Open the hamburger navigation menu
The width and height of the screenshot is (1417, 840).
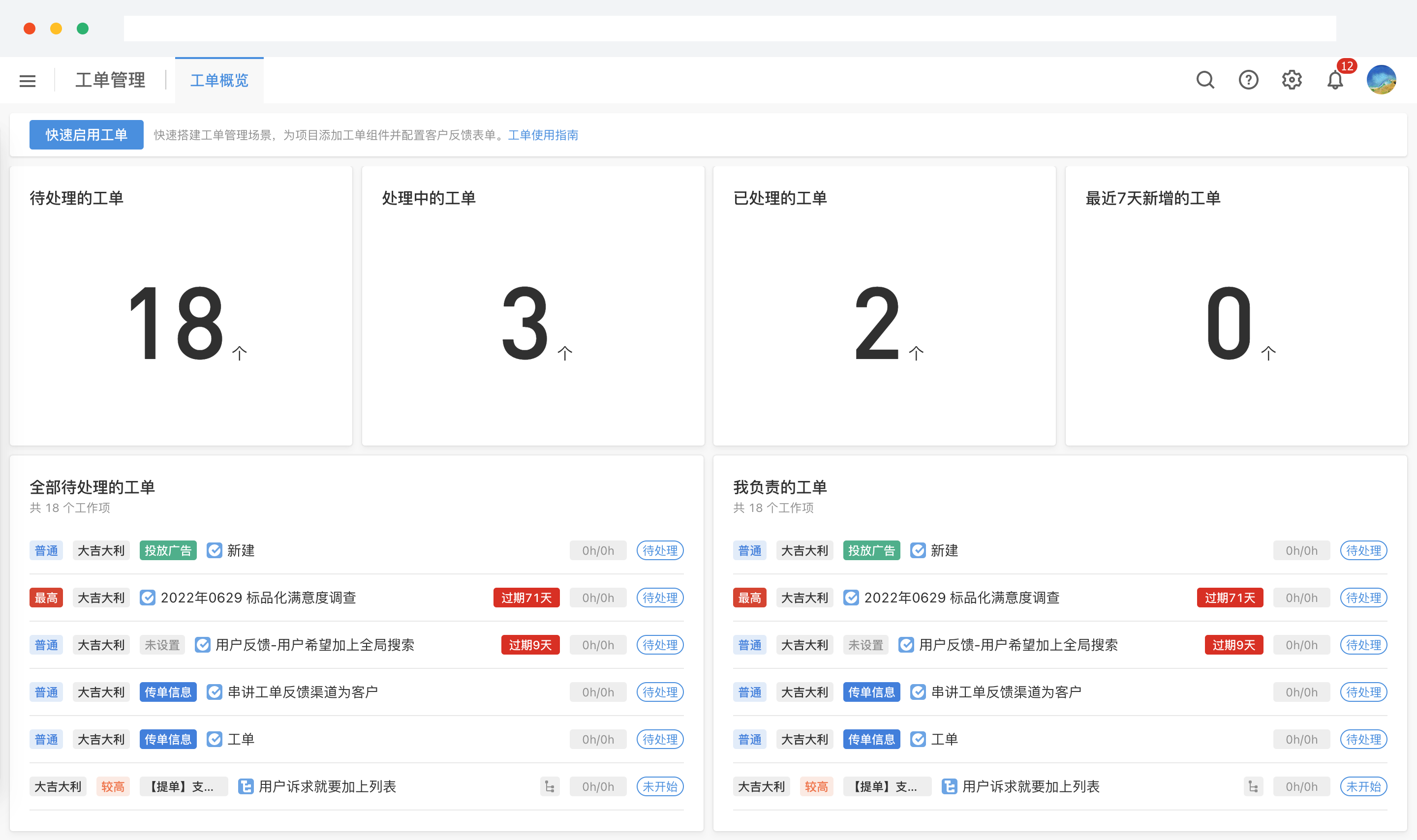(27, 80)
